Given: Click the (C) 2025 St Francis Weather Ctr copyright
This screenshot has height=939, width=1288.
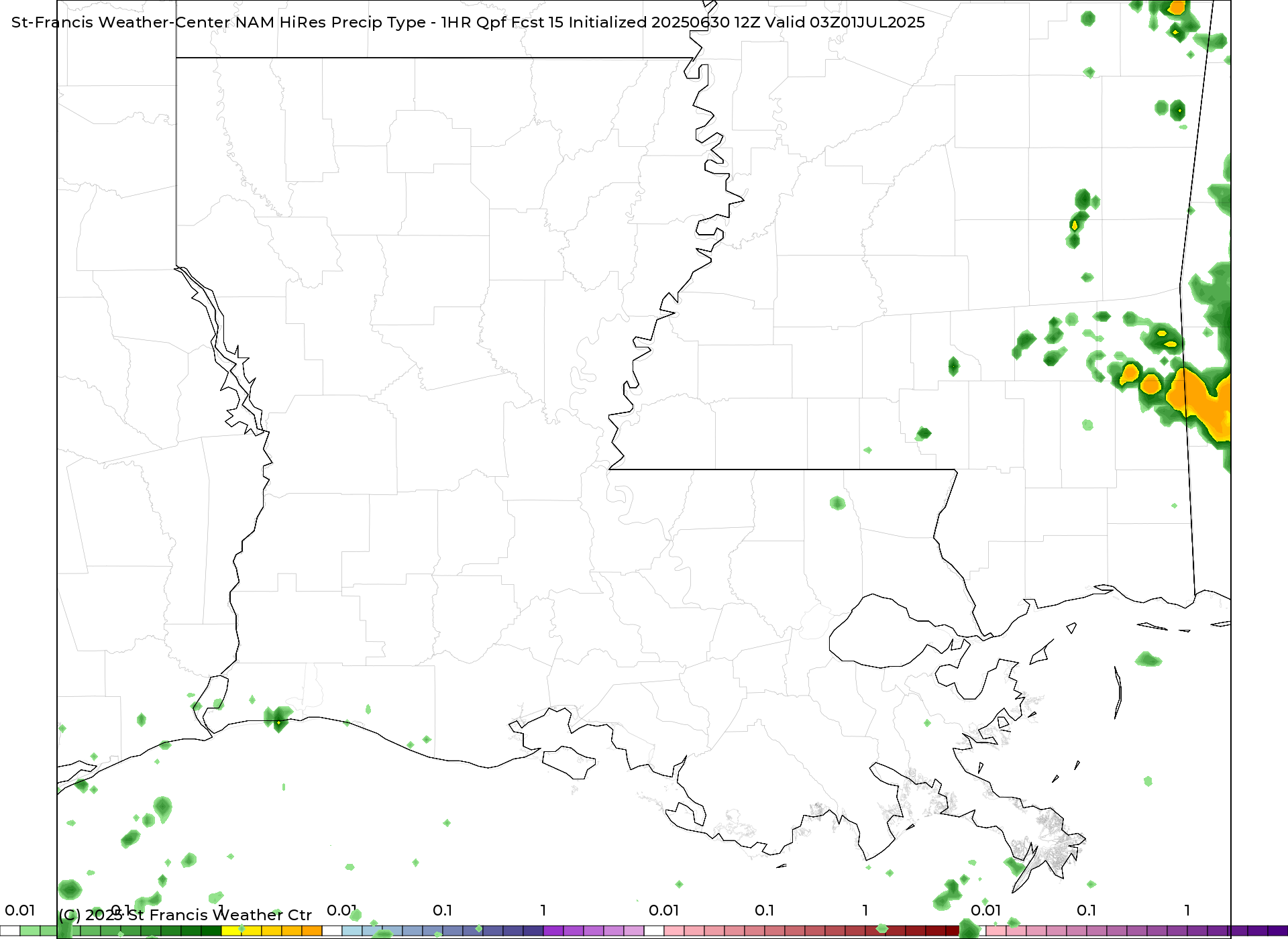Looking at the screenshot, I should coord(185,915).
